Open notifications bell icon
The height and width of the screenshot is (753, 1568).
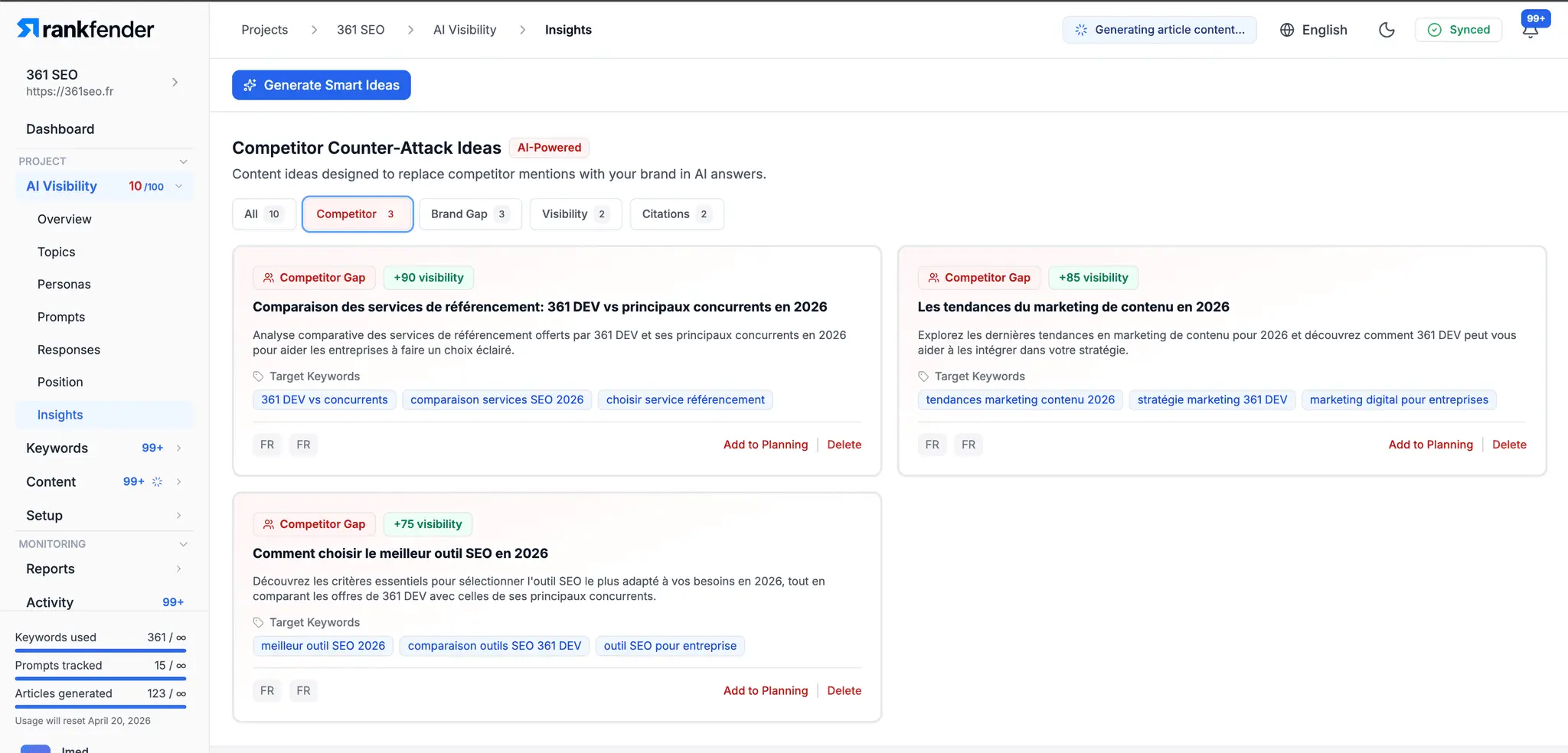pos(1530,31)
